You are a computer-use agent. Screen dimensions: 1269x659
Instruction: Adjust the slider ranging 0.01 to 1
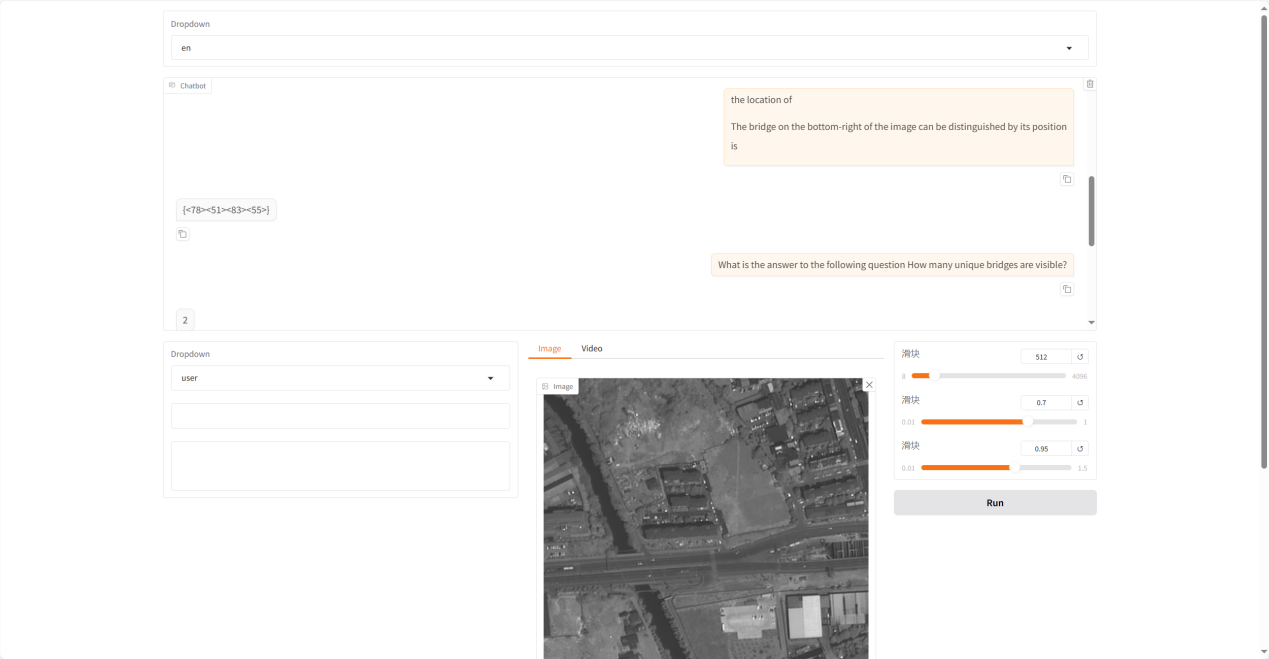pos(998,422)
